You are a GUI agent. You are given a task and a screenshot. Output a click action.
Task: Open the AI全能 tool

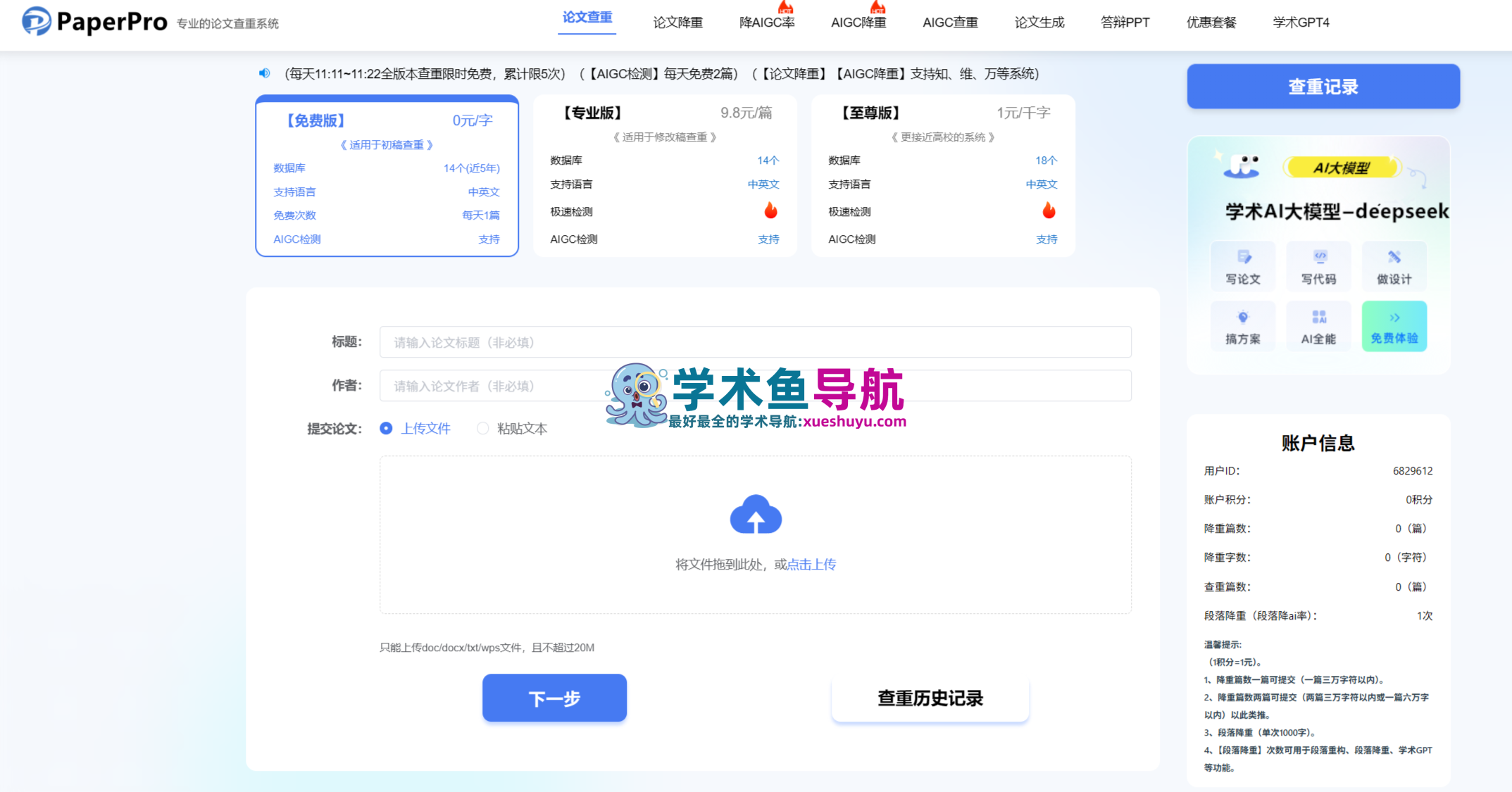coord(1318,326)
